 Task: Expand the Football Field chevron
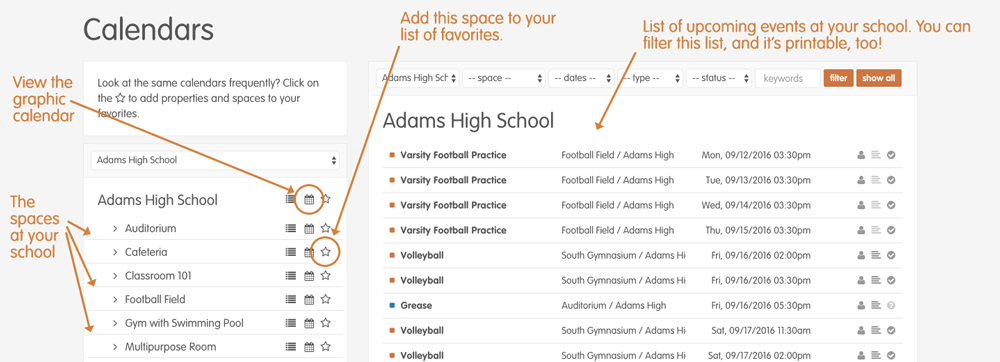[115, 299]
